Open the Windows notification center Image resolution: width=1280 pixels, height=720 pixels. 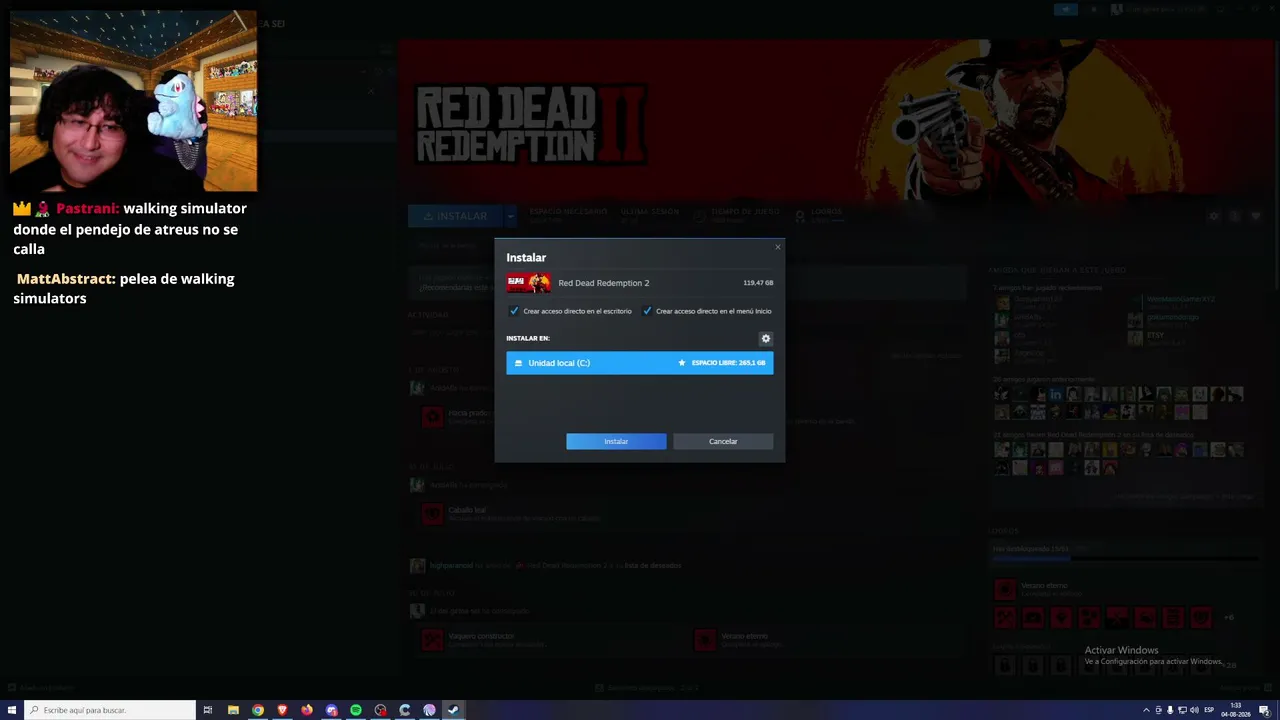[1264, 710]
